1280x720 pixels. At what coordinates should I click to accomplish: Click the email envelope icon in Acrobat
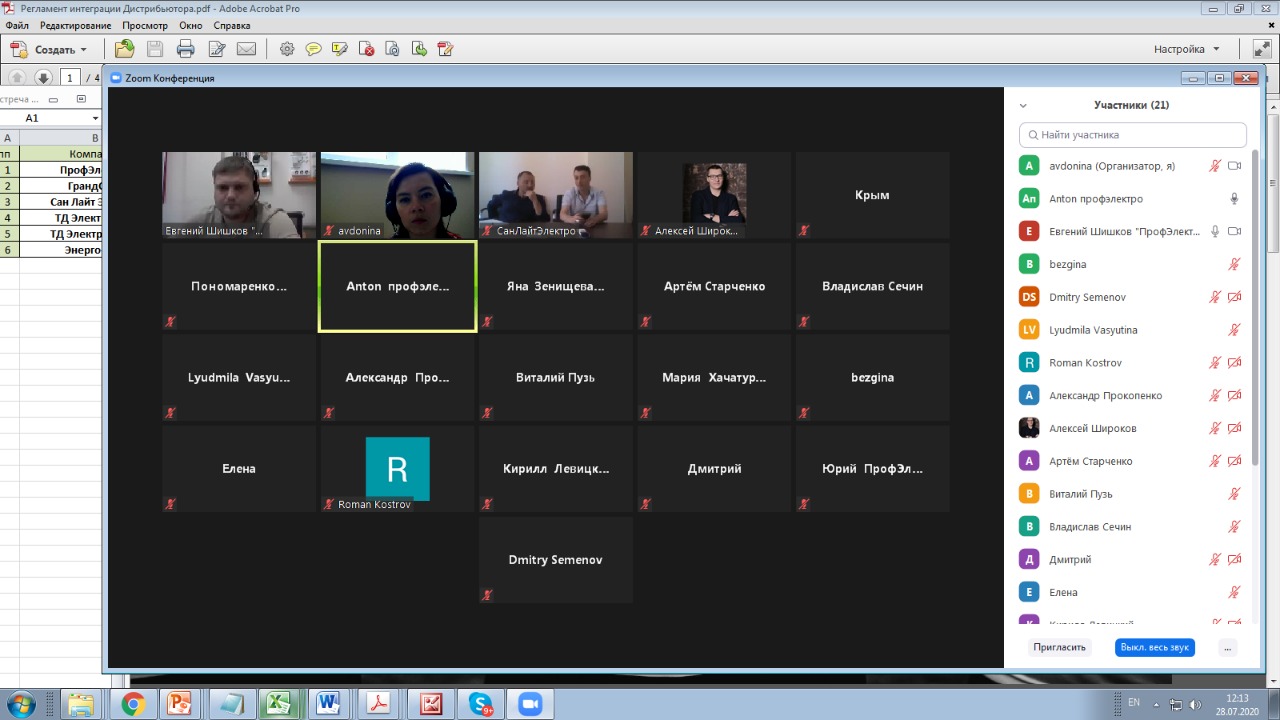pyautogui.click(x=246, y=49)
